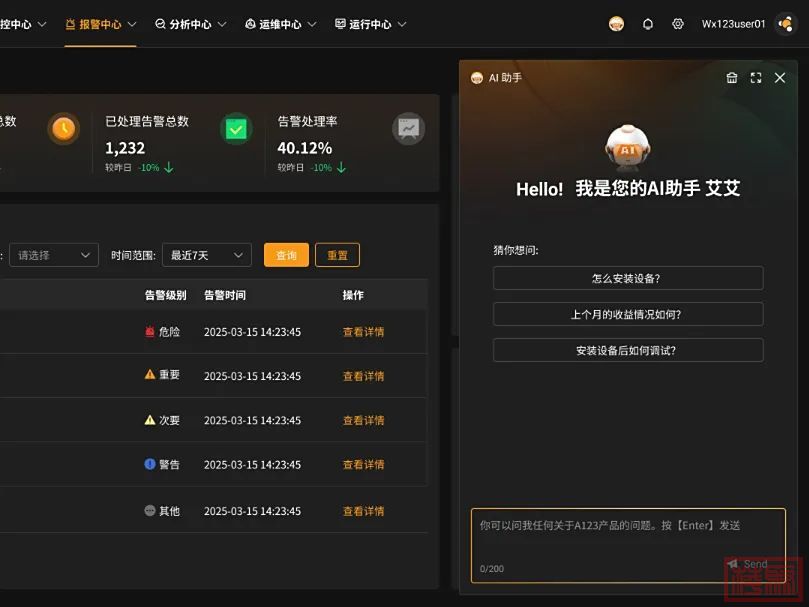Expand the 运行中心 menu
This screenshot has height=607, width=809.
pos(371,24)
